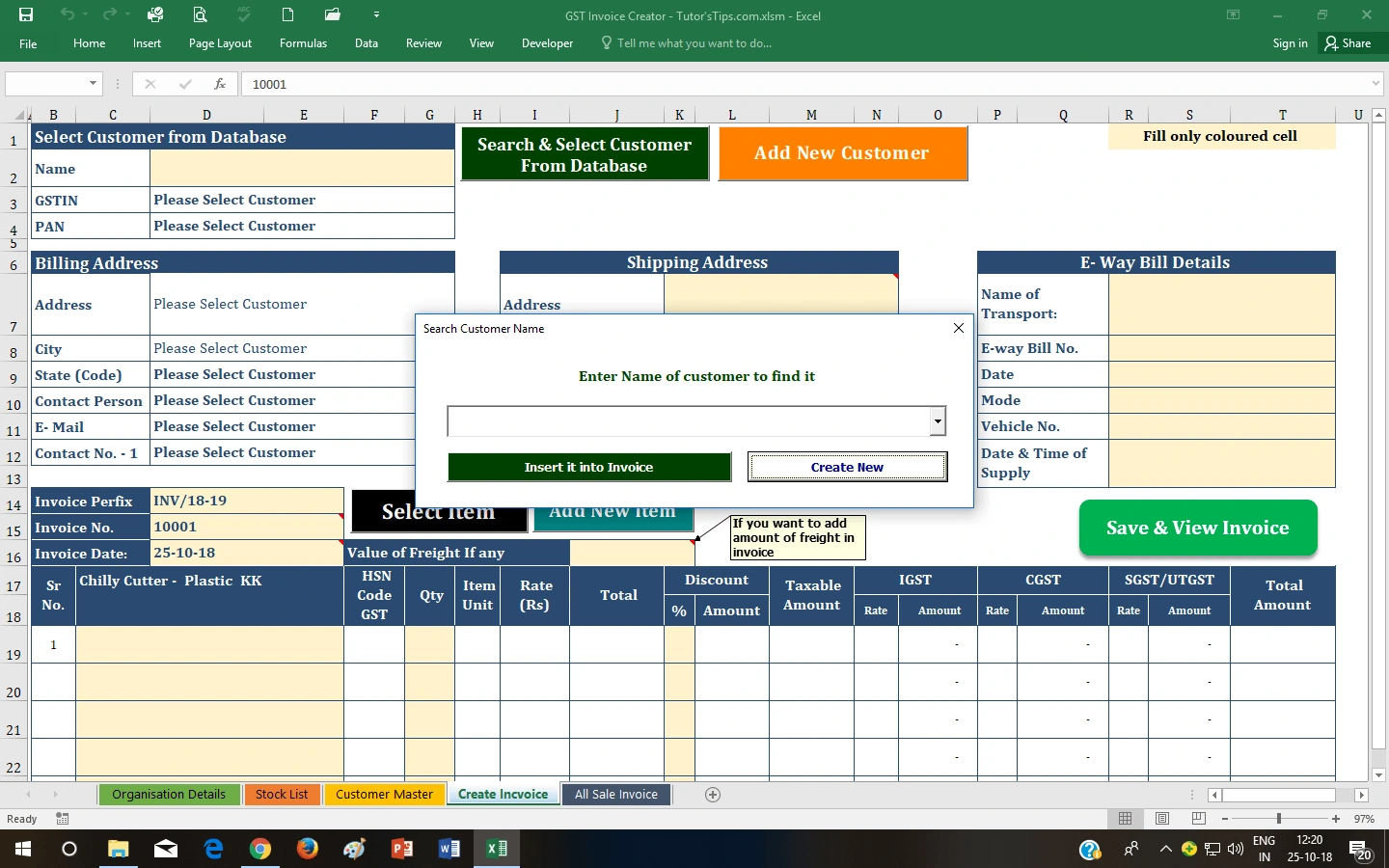Viewport: 1389px width, 868px height.
Task: Click the customer name search input field
Action: [x=689, y=421]
